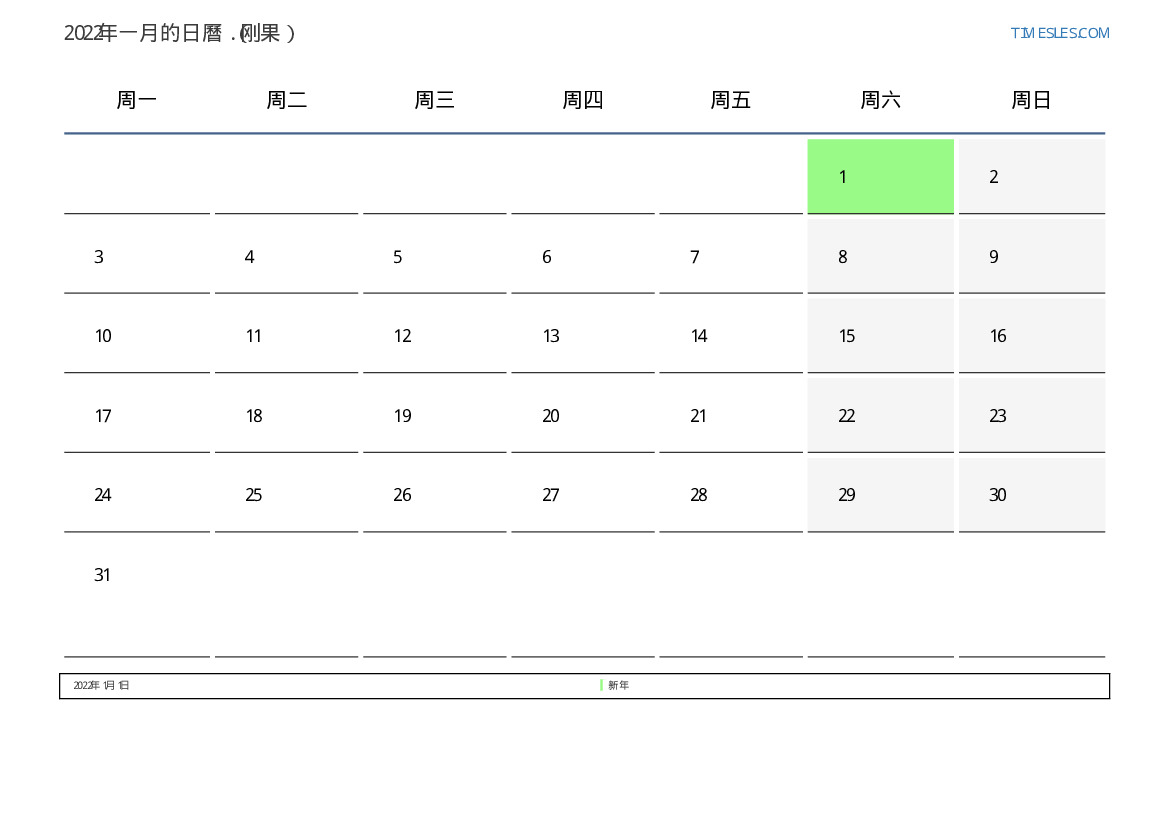The width and height of the screenshot is (1169, 827).
Task: Click the 周六 column header
Action: click(880, 100)
